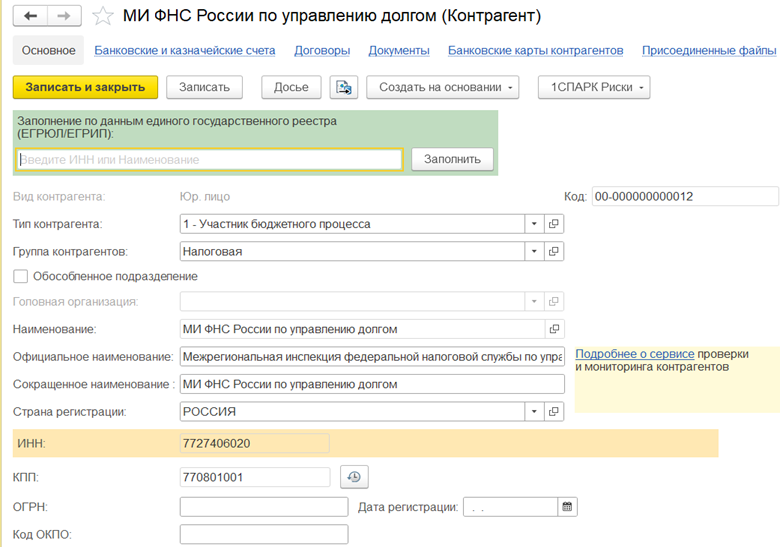Click Записать и закрыть button
780x547 pixels.
pos(85,88)
